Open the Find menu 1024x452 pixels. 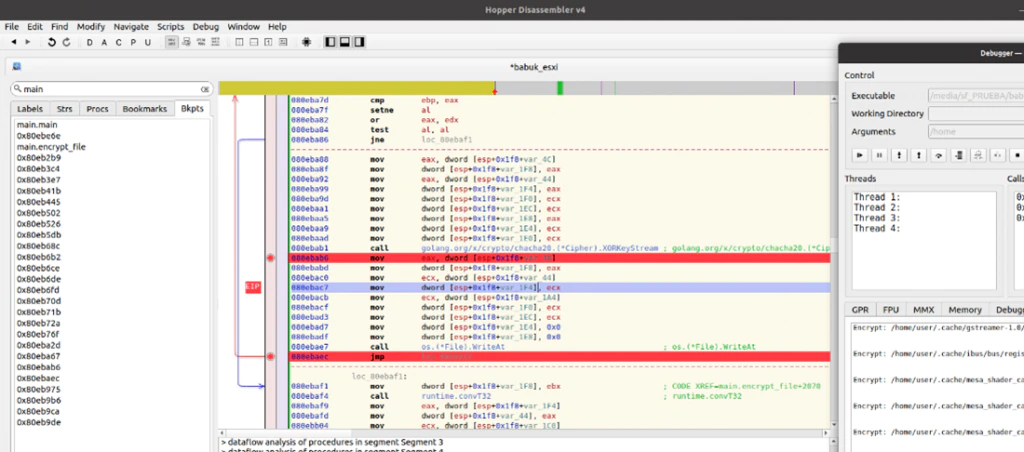tap(59, 27)
